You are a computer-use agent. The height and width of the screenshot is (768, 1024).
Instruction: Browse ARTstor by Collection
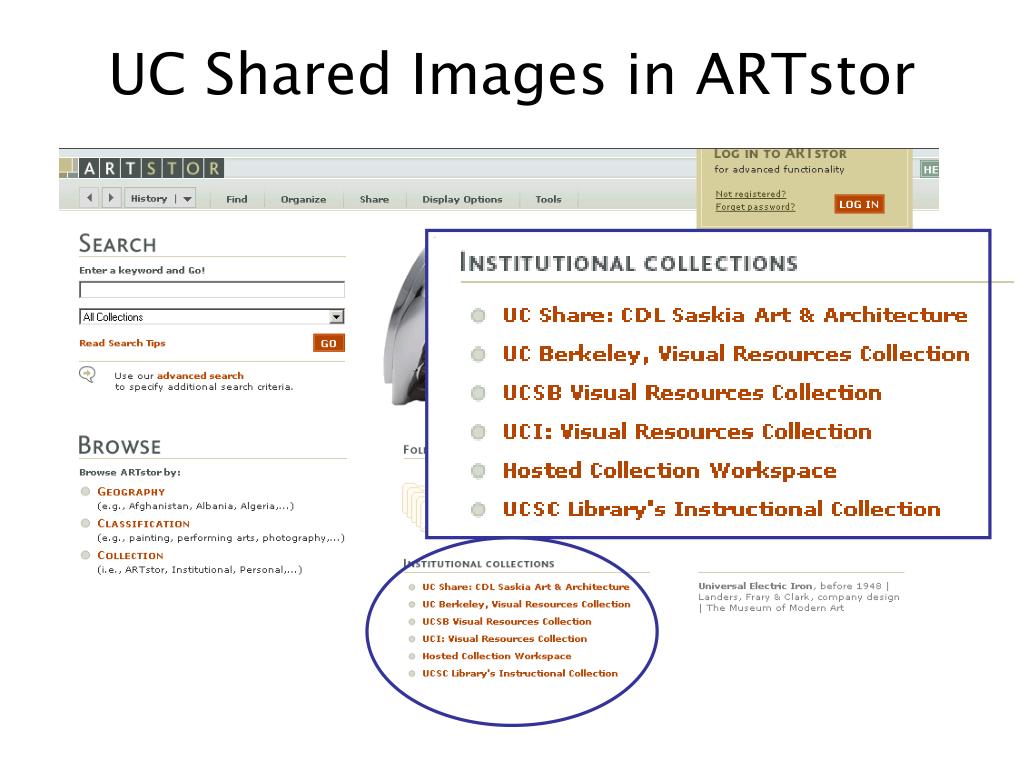[130, 556]
